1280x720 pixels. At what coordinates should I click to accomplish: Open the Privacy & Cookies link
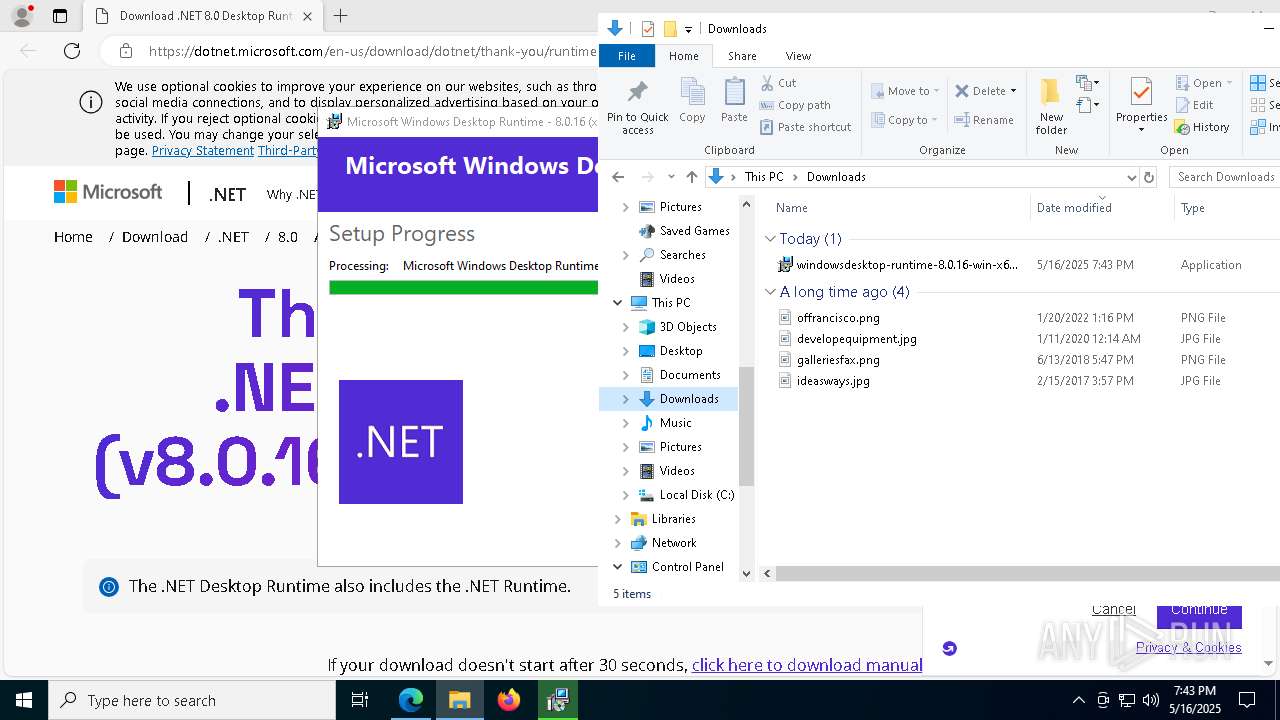pyautogui.click(x=1188, y=647)
